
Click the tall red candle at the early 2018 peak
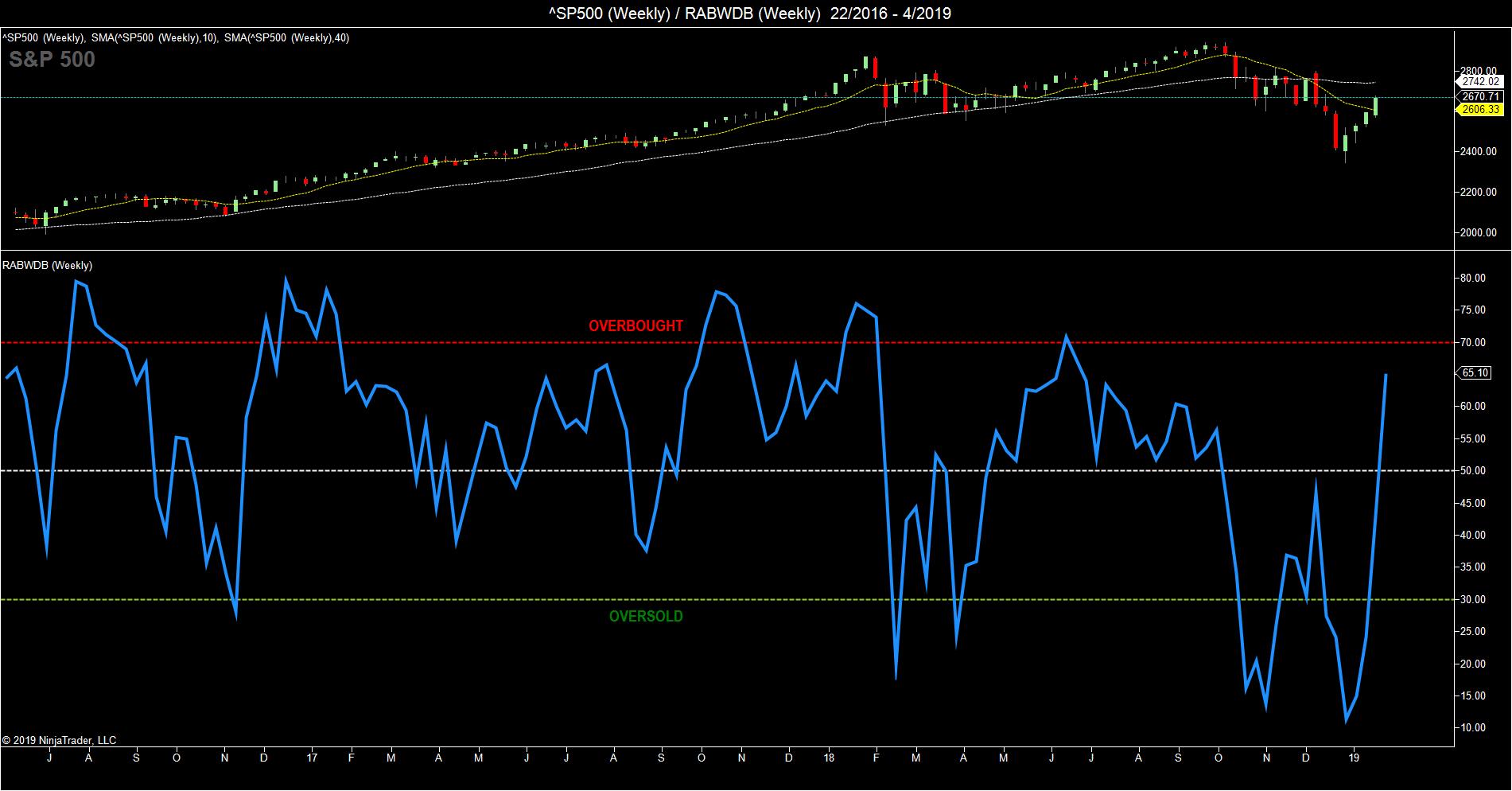click(875, 68)
